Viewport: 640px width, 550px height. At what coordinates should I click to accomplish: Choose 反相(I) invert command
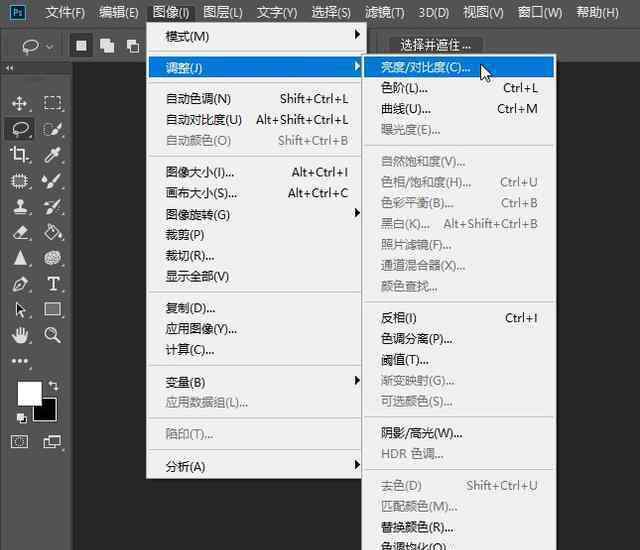[x=459, y=318]
